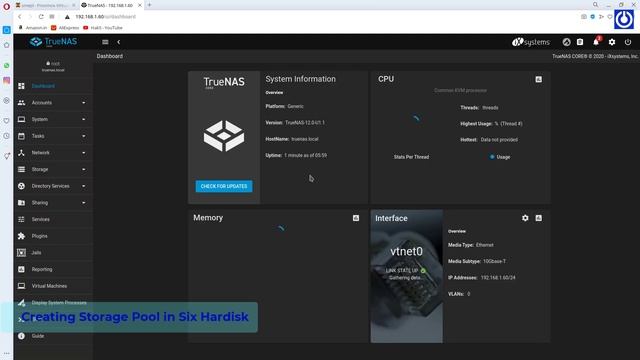Image resolution: width=640 pixels, height=360 pixels.
Task: Expand the Storage menu arrow
Action: [x=84, y=169]
